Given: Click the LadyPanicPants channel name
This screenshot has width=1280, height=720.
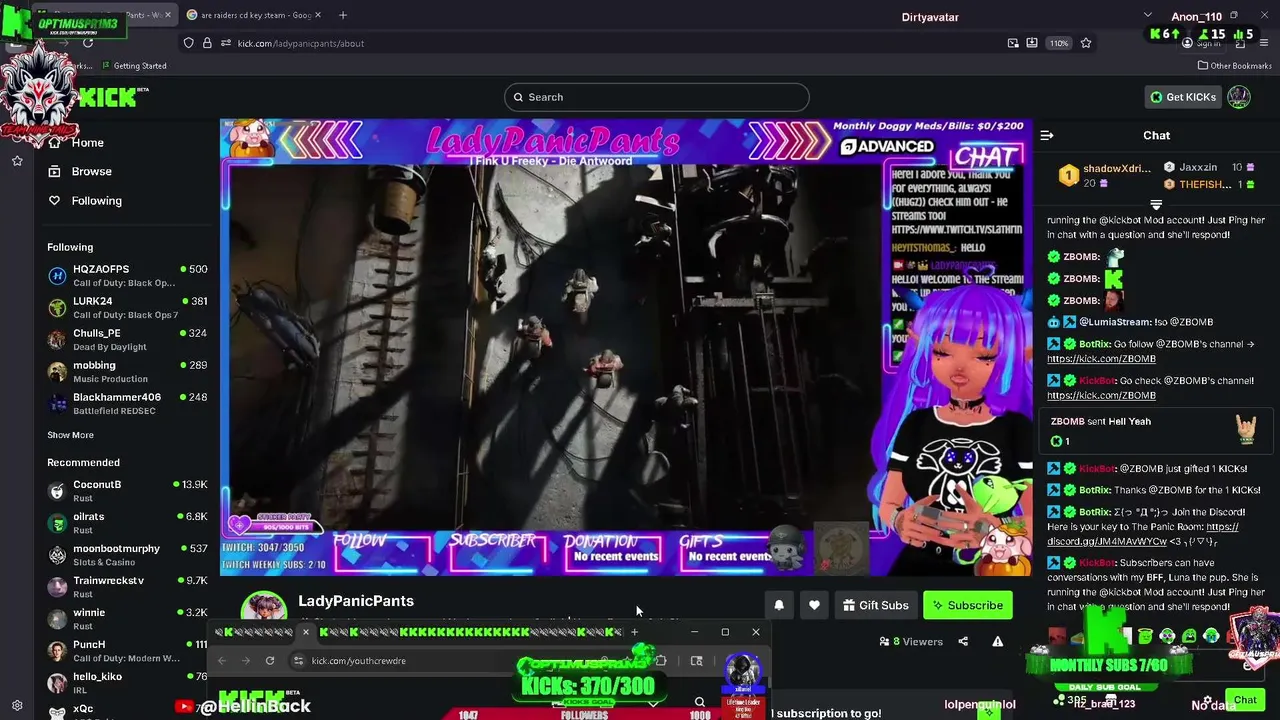Looking at the screenshot, I should click(x=356, y=601).
